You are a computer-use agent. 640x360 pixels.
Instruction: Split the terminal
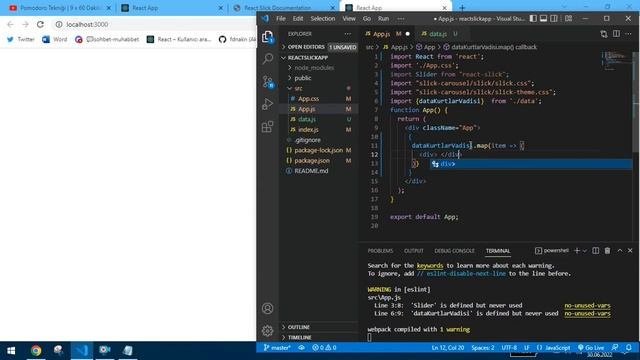point(596,251)
